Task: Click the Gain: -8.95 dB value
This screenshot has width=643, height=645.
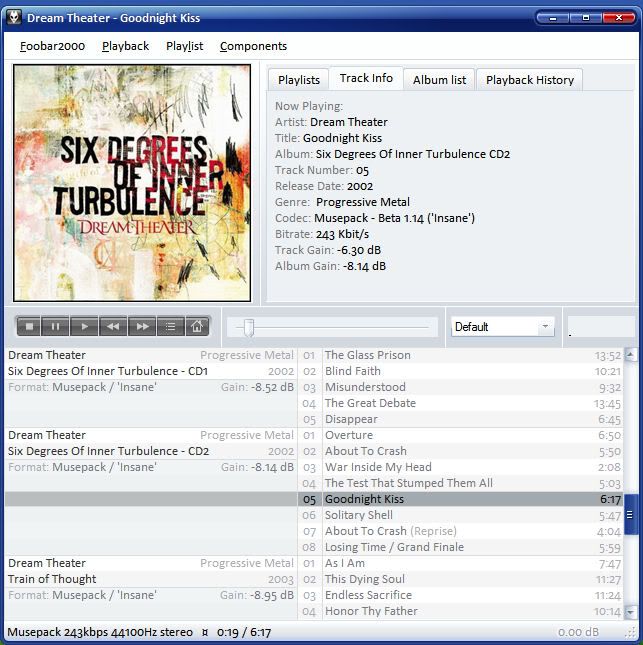Action: [x=257, y=595]
